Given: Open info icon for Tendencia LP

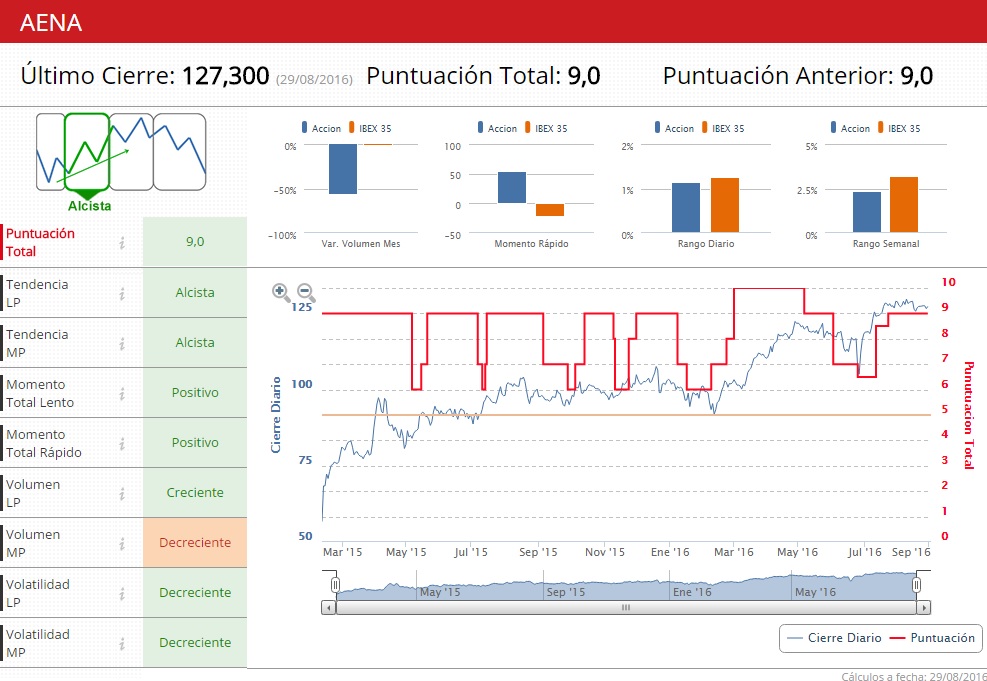Looking at the screenshot, I should (x=122, y=293).
